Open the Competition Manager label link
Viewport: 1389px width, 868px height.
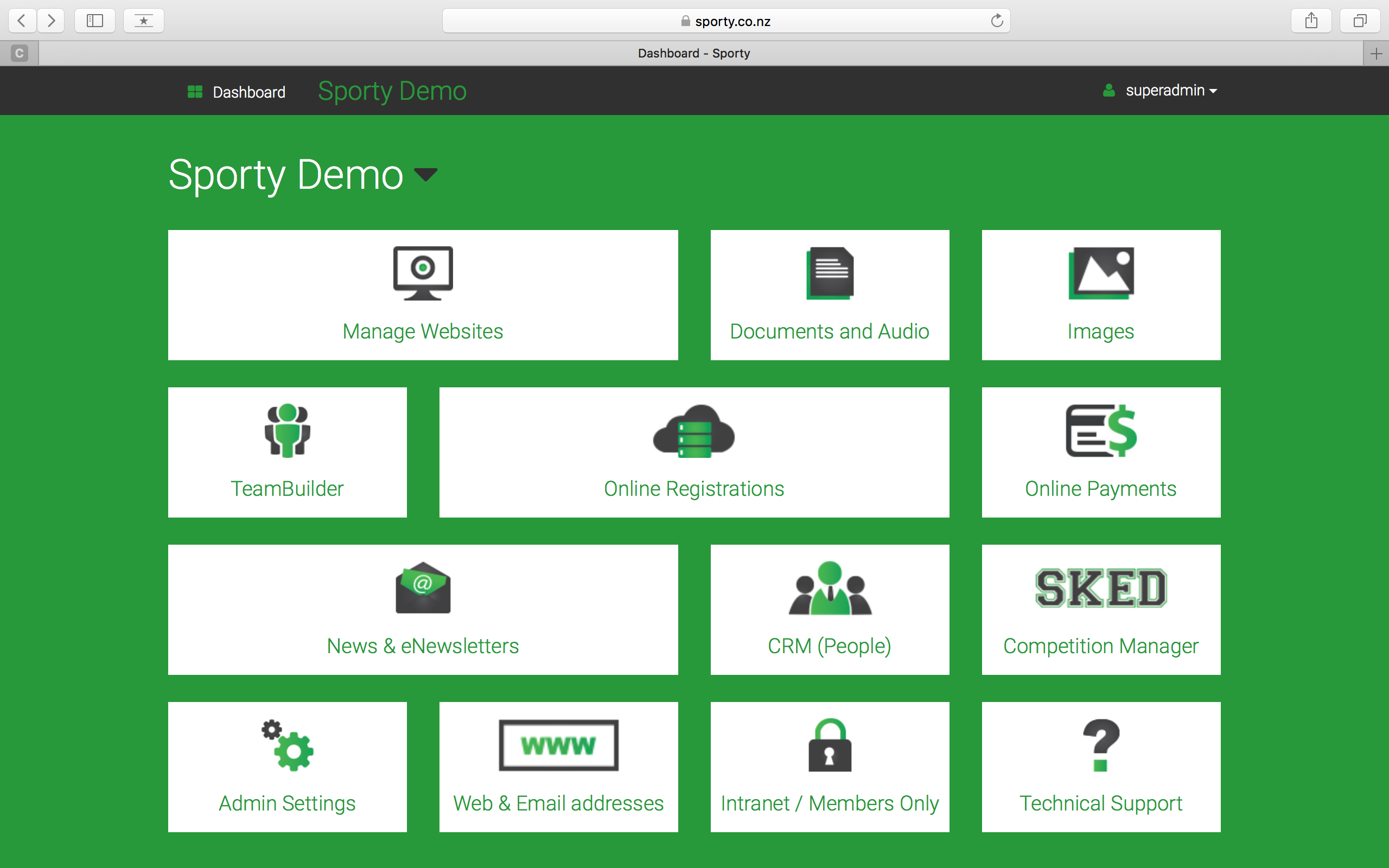(1101, 647)
